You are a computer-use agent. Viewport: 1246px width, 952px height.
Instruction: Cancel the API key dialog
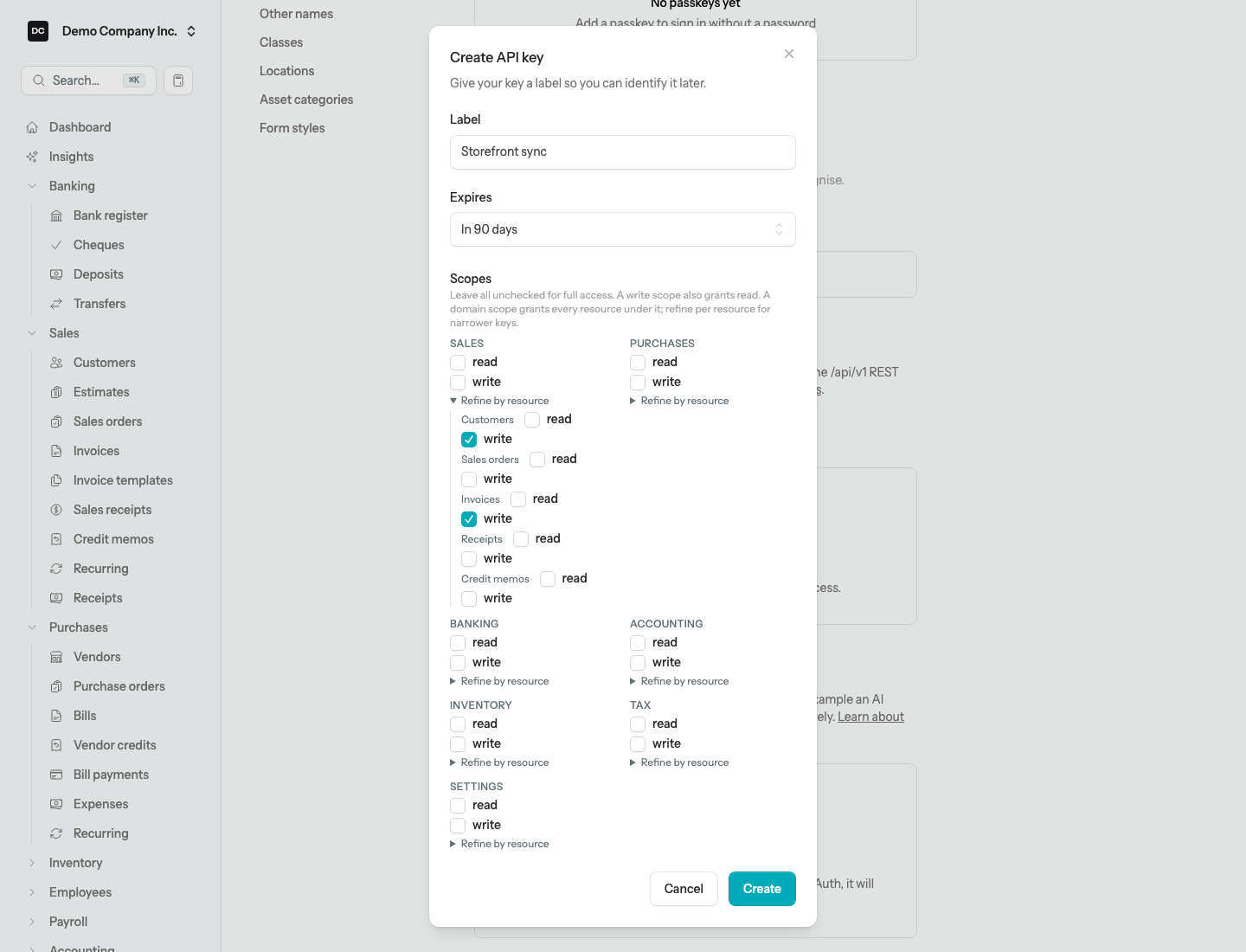(684, 889)
